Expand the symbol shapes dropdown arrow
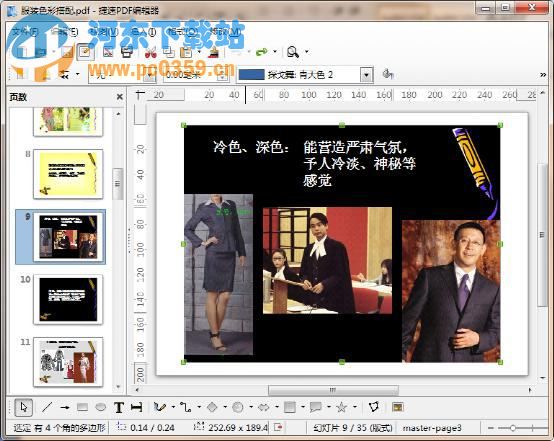Screen dimensions: 554x441 pyautogui.click(x=251, y=407)
